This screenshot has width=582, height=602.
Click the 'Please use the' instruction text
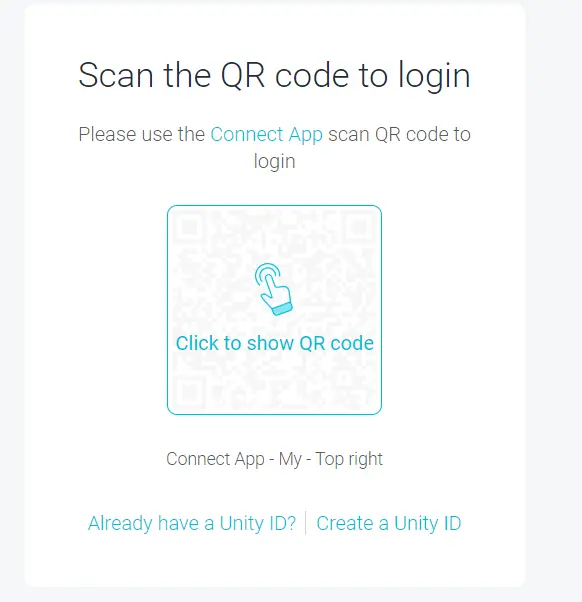[142, 134]
